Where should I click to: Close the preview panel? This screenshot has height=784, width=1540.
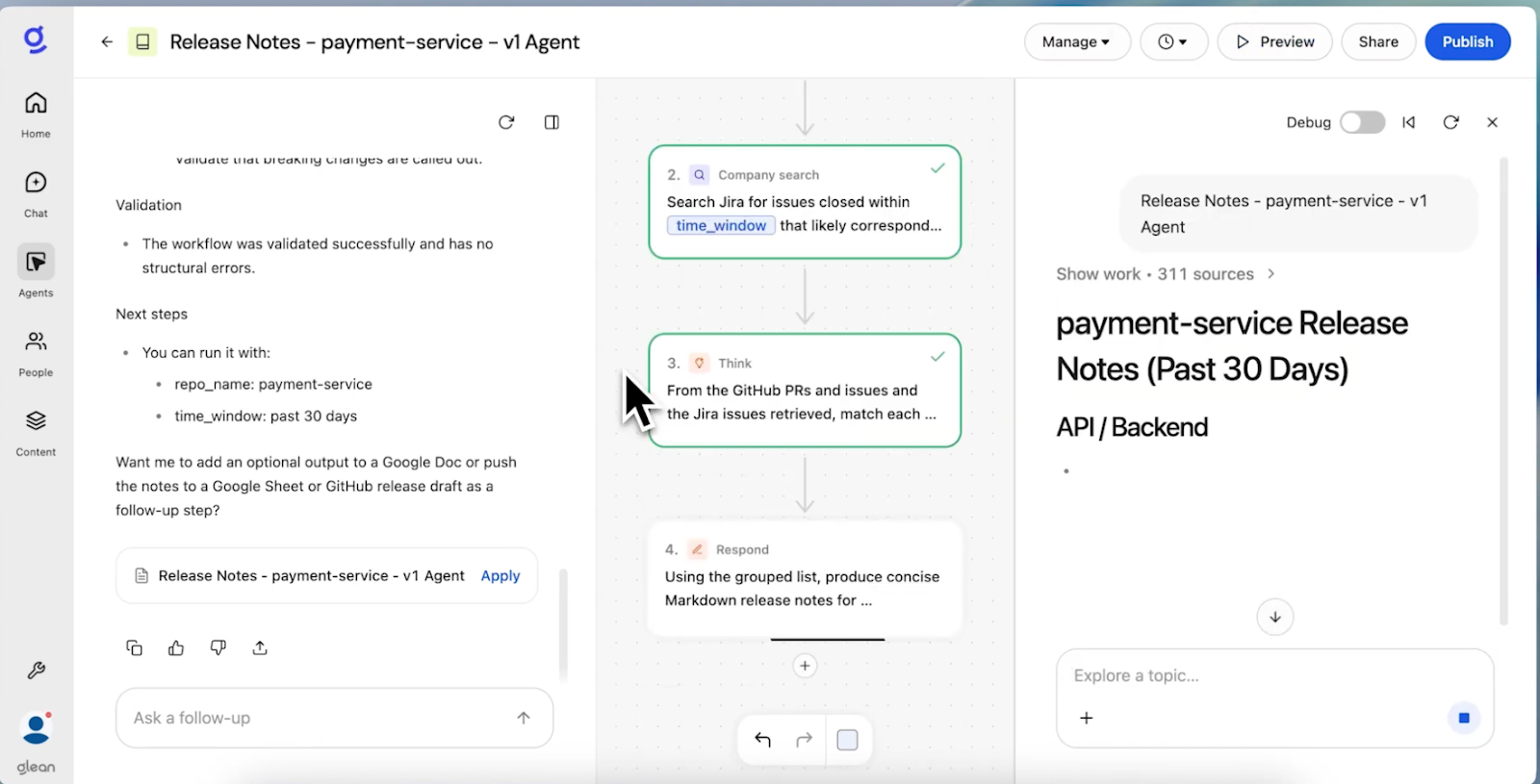(x=1493, y=122)
